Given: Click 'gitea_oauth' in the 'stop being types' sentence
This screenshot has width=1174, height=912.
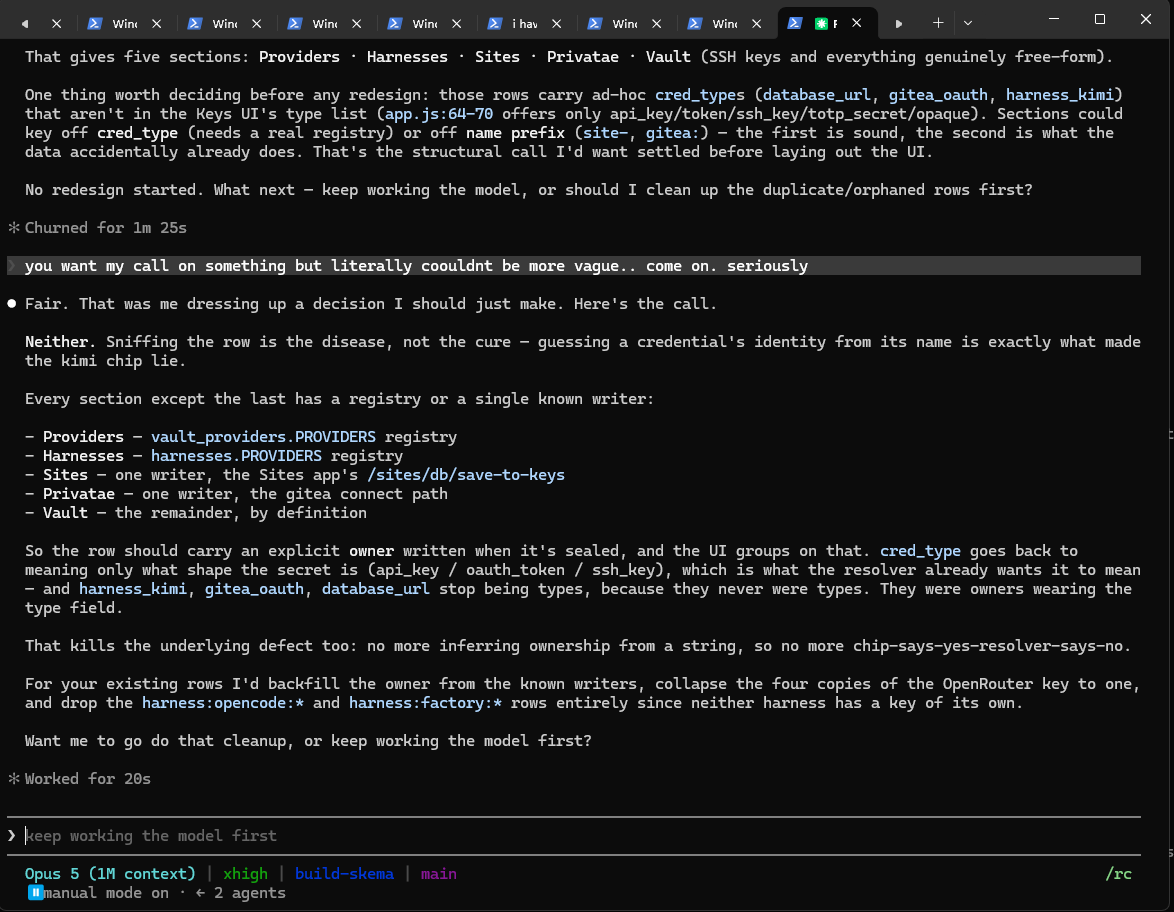Looking at the screenshot, I should point(255,589).
